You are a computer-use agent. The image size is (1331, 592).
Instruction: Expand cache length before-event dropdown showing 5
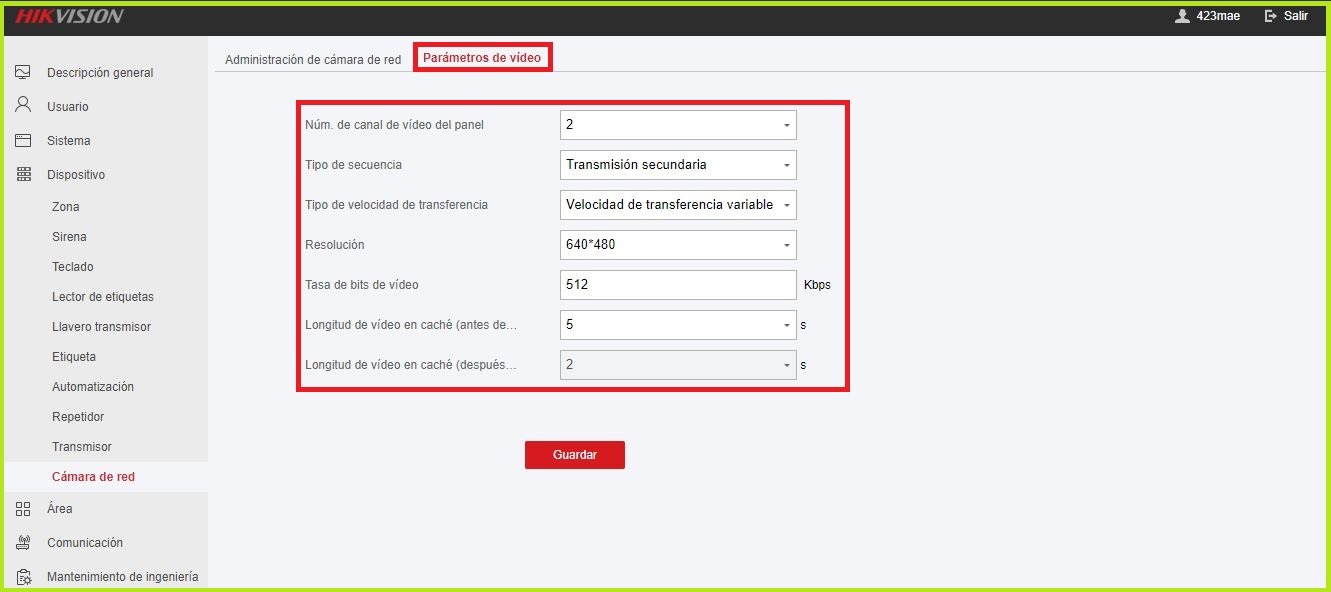click(x=678, y=325)
